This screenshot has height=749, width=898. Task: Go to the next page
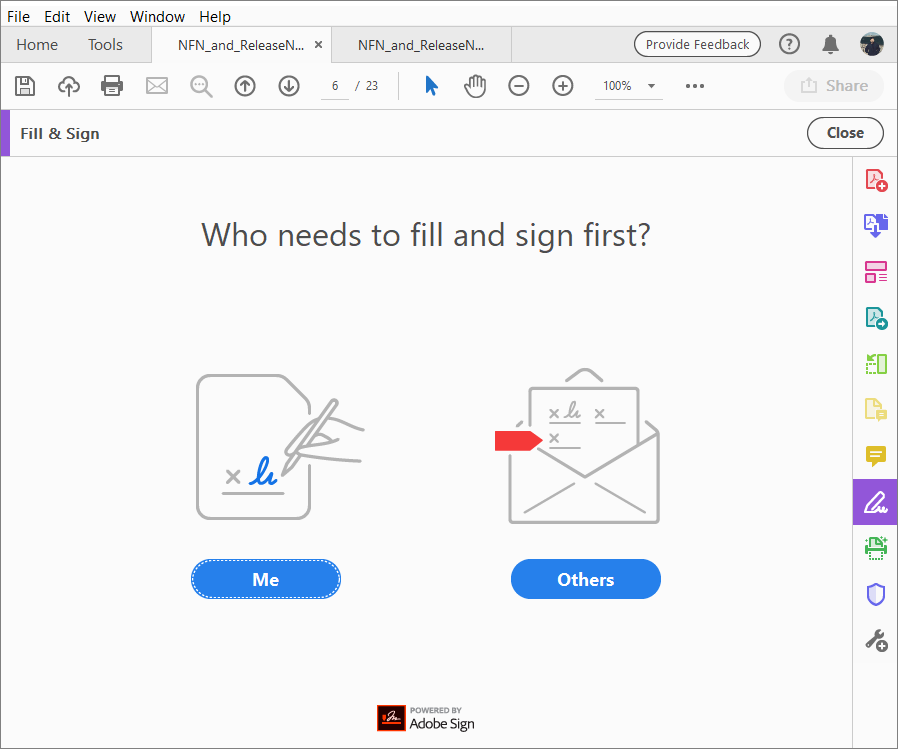click(288, 86)
